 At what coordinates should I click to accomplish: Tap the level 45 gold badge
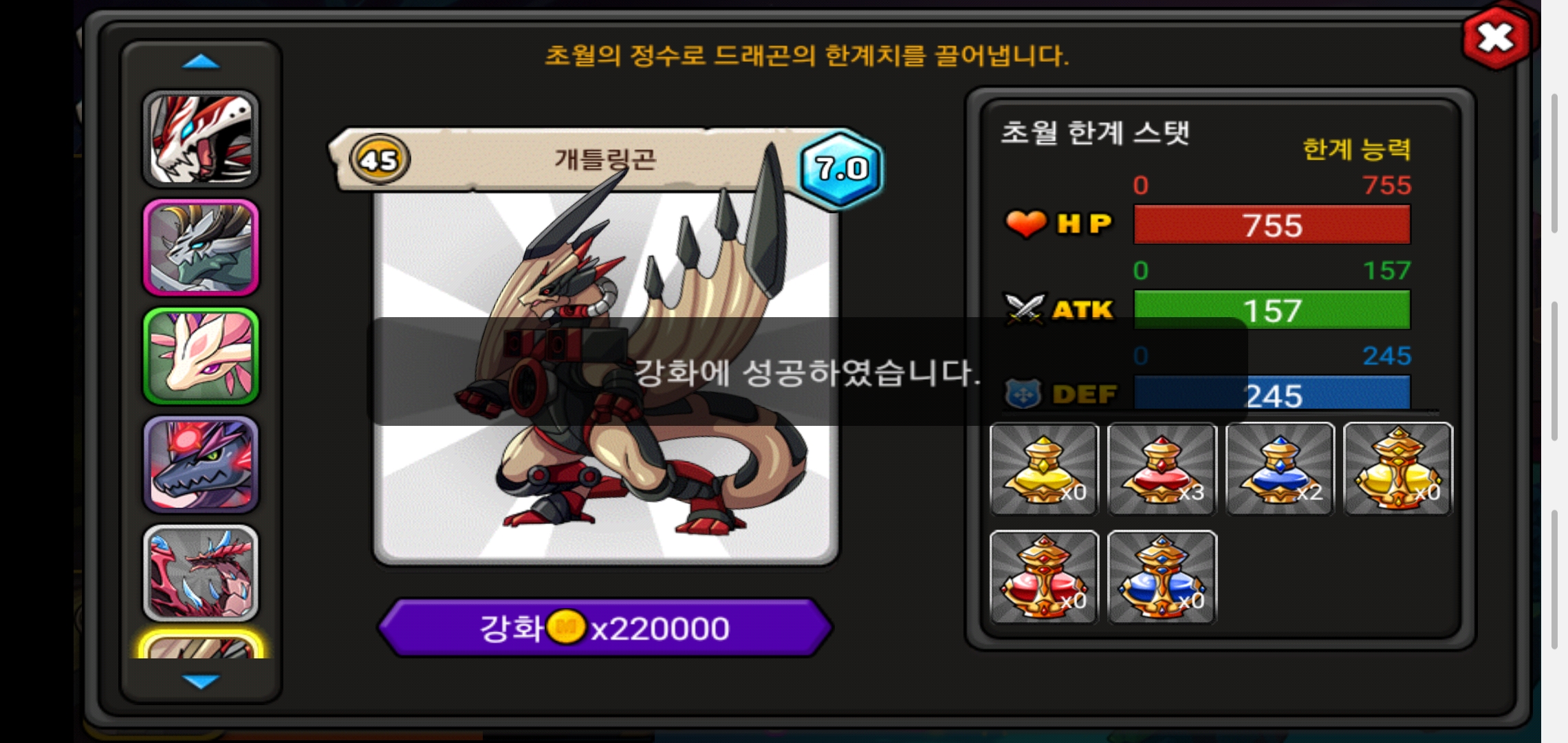380,160
